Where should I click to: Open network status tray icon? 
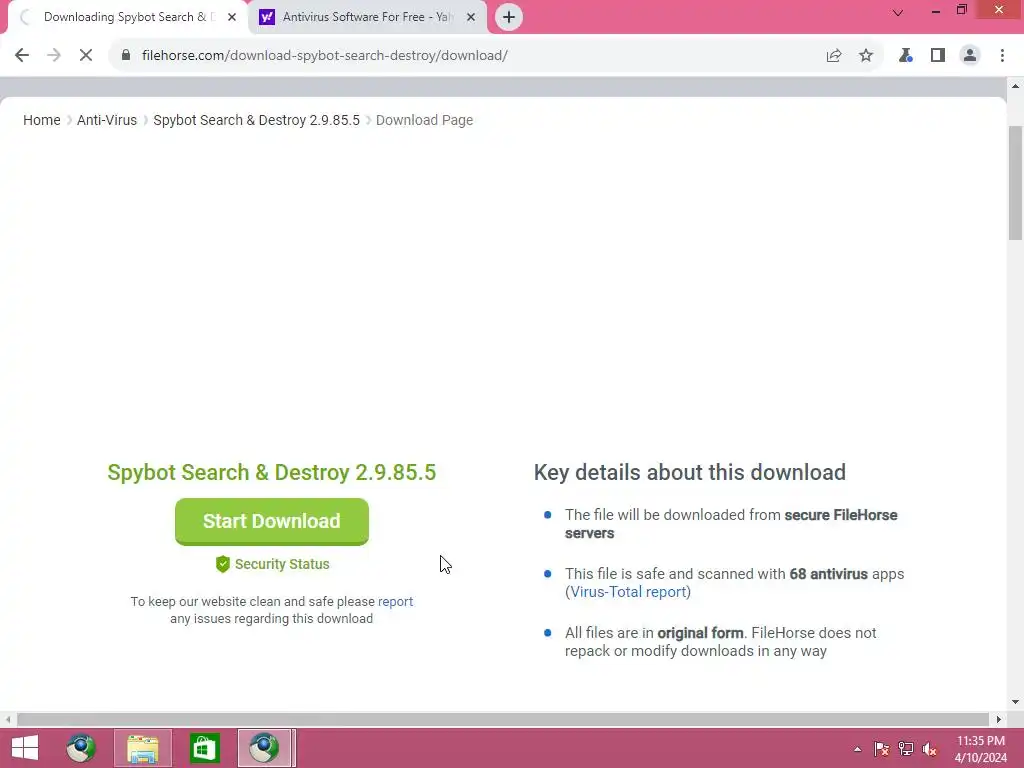(906, 749)
